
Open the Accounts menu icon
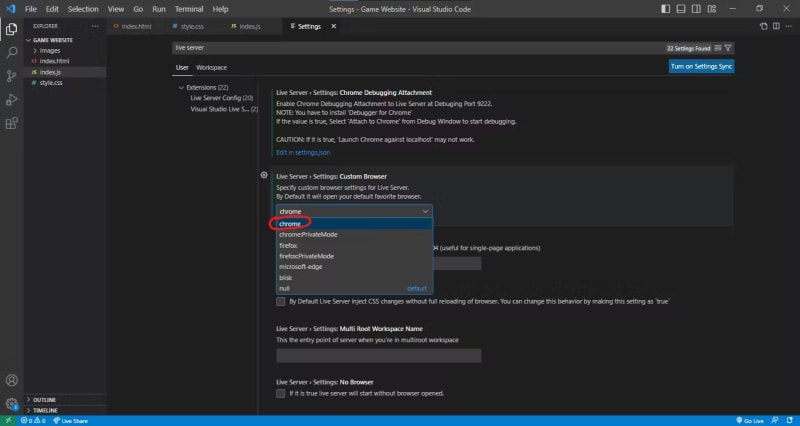(x=11, y=381)
